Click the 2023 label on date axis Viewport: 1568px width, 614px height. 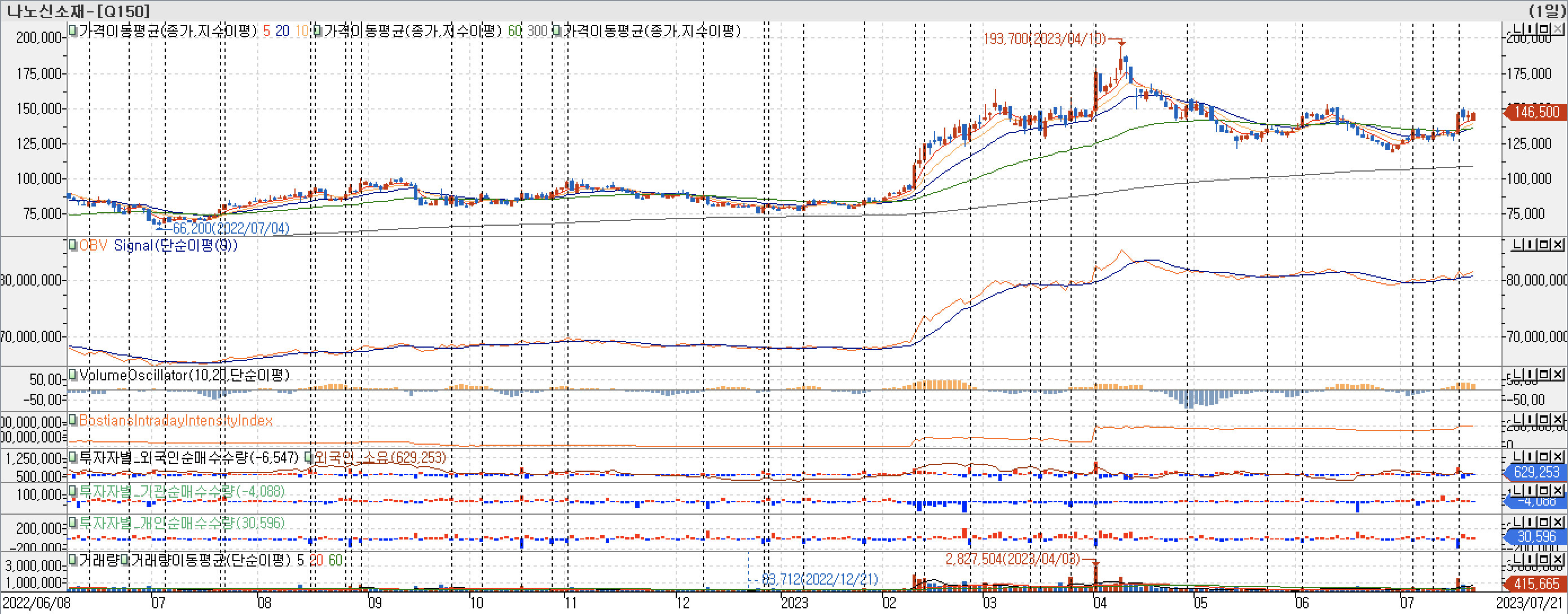pyautogui.click(x=794, y=603)
